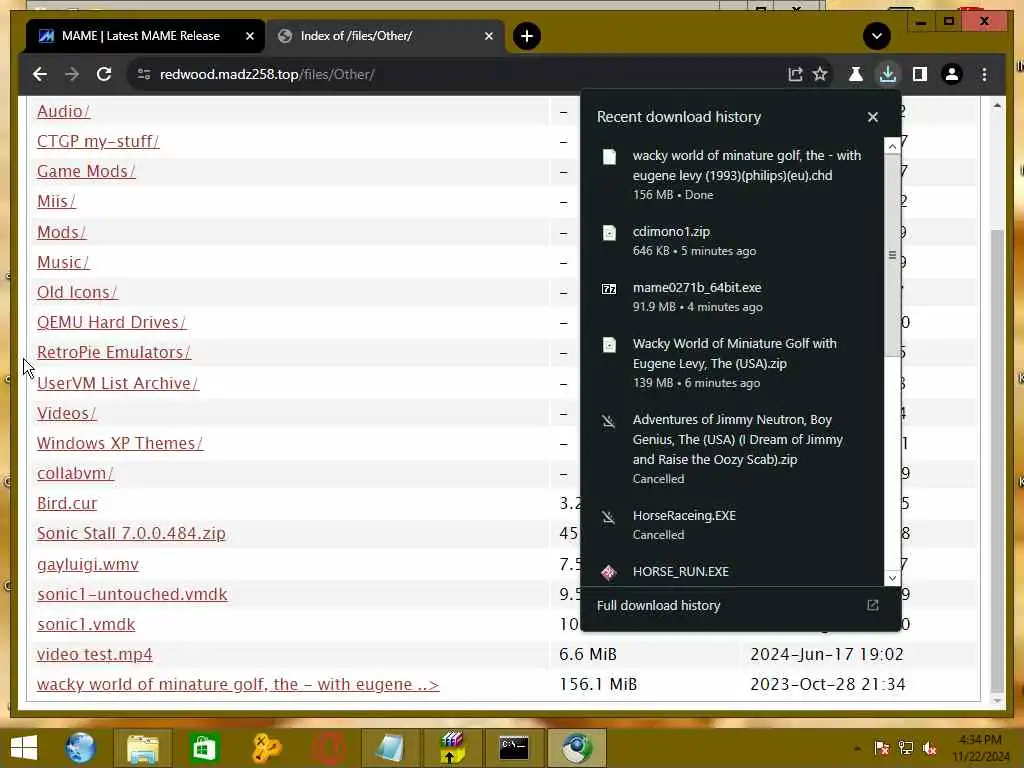Open the collabvm/ folder link
Viewport: 1024px width, 768px height.
[75, 473]
